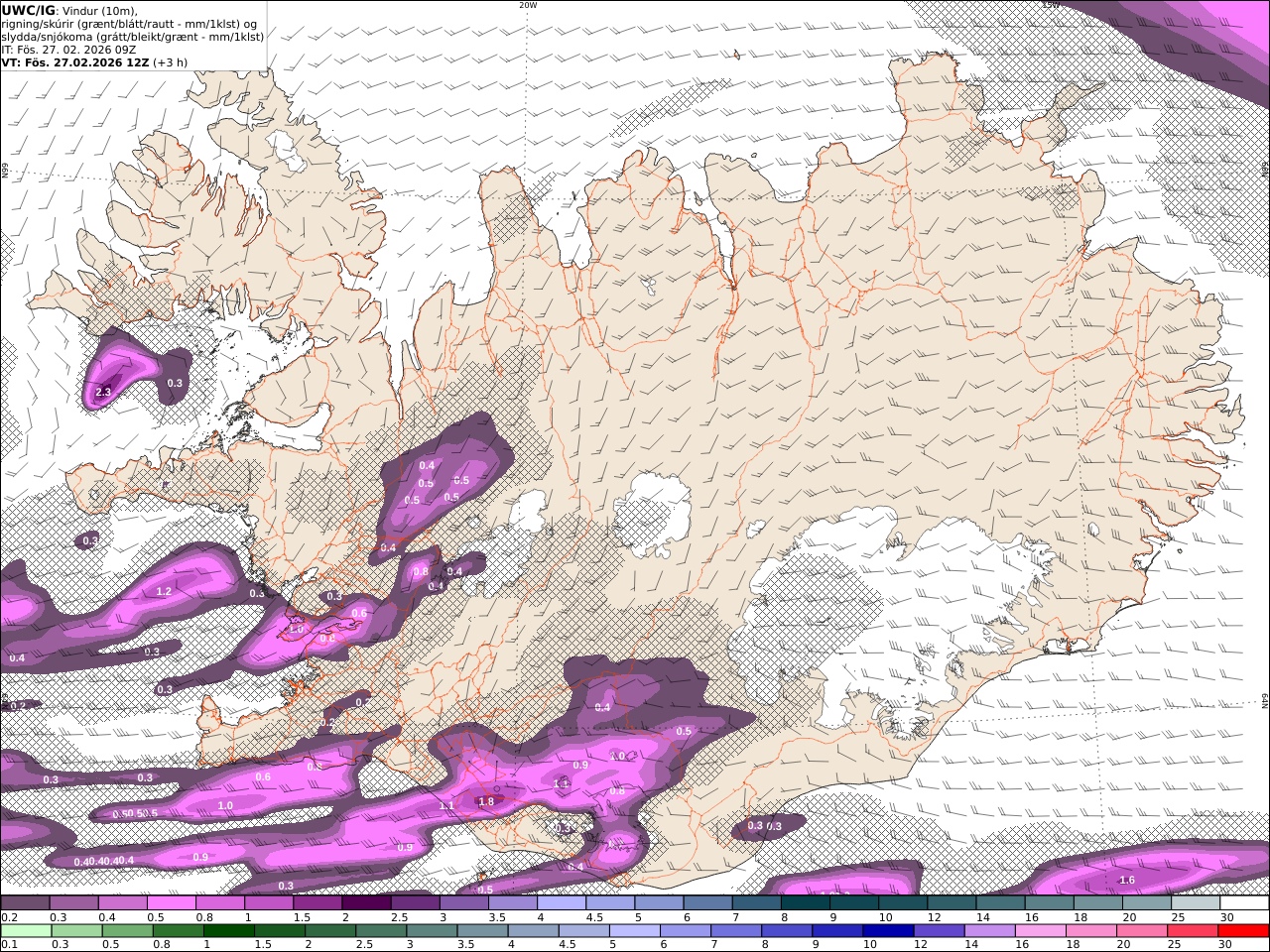Select the 'slydda/snjókoma (grátt/bleikt/grænt' header line
The width and height of the screenshot is (1270, 952).
[133, 37]
